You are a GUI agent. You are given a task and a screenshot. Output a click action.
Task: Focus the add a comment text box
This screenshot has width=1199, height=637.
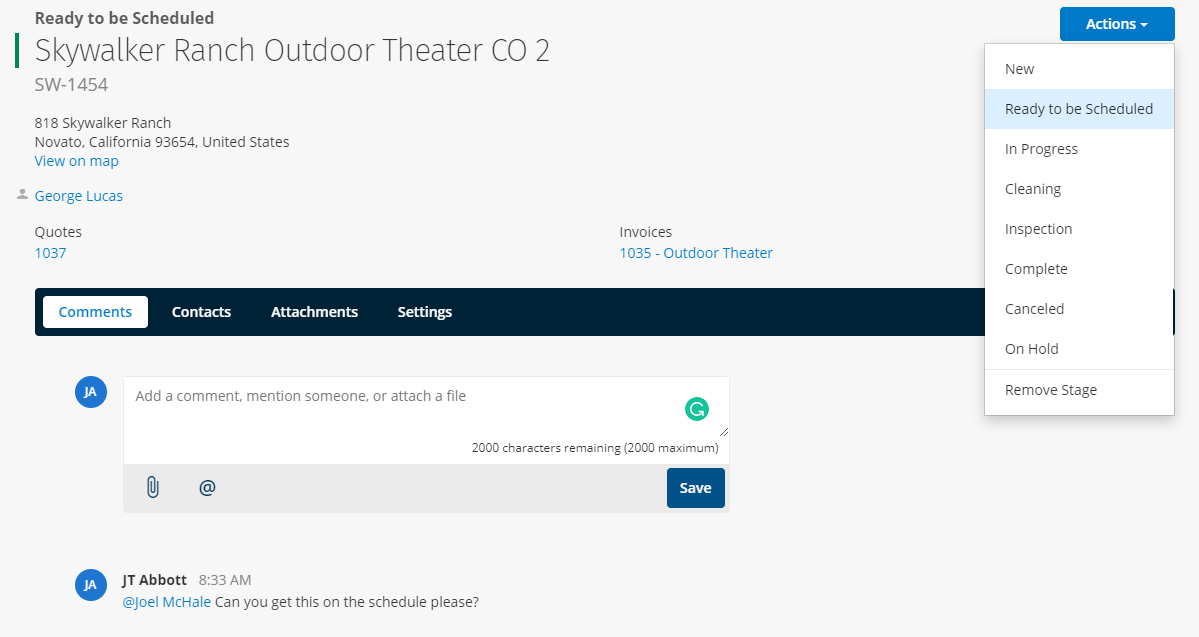pos(426,408)
